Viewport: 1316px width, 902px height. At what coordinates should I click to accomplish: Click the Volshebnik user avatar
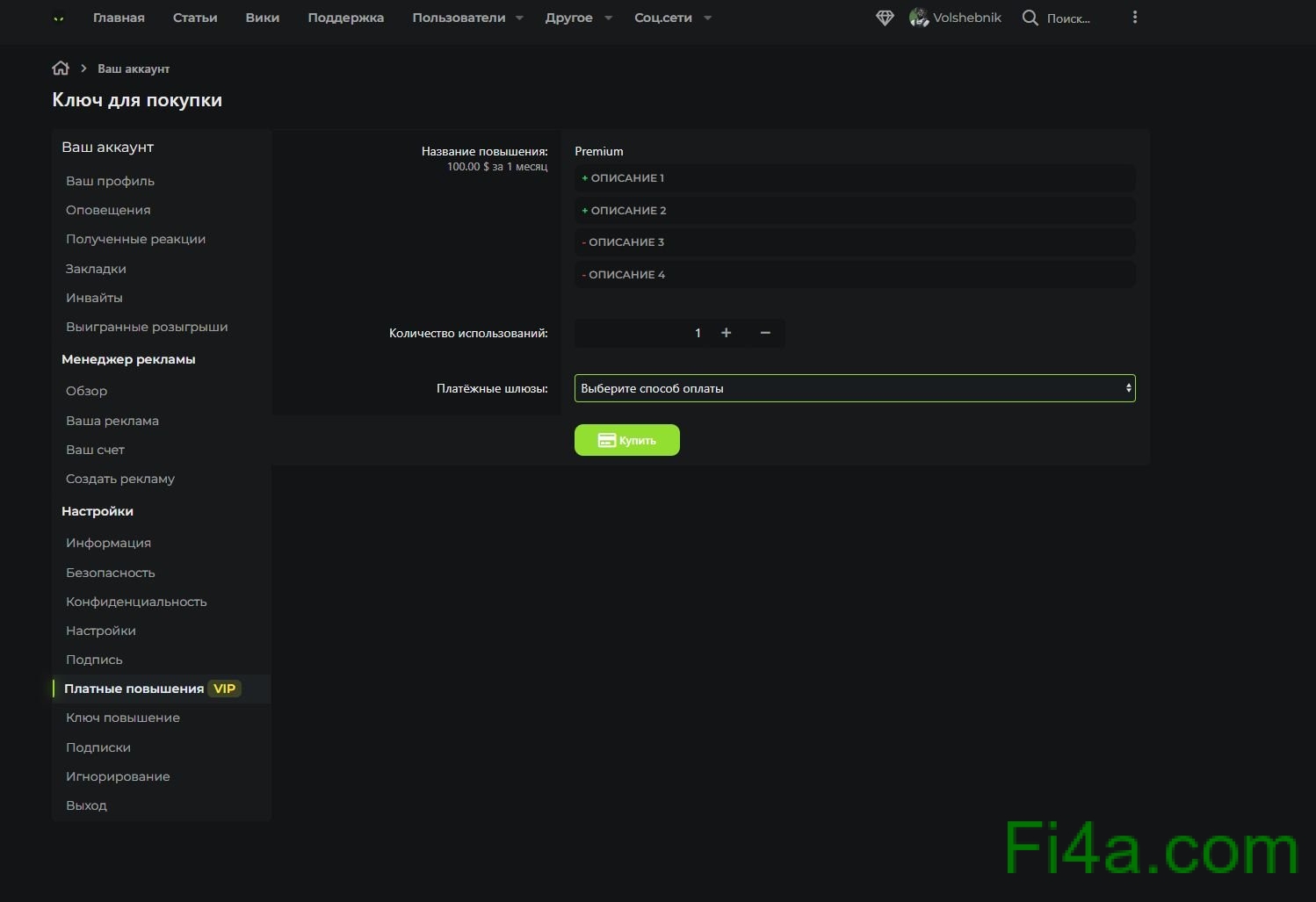(919, 18)
